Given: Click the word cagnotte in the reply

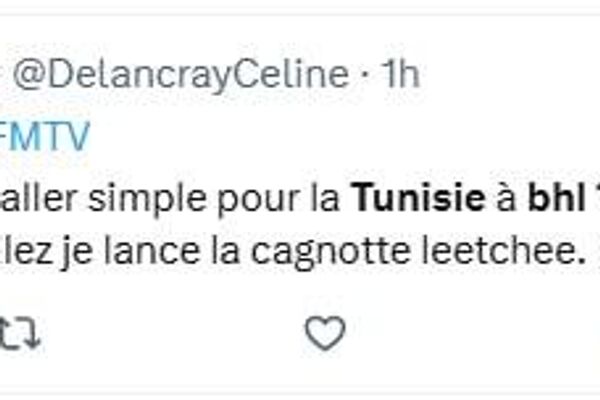Looking at the screenshot, I should pos(330,253).
